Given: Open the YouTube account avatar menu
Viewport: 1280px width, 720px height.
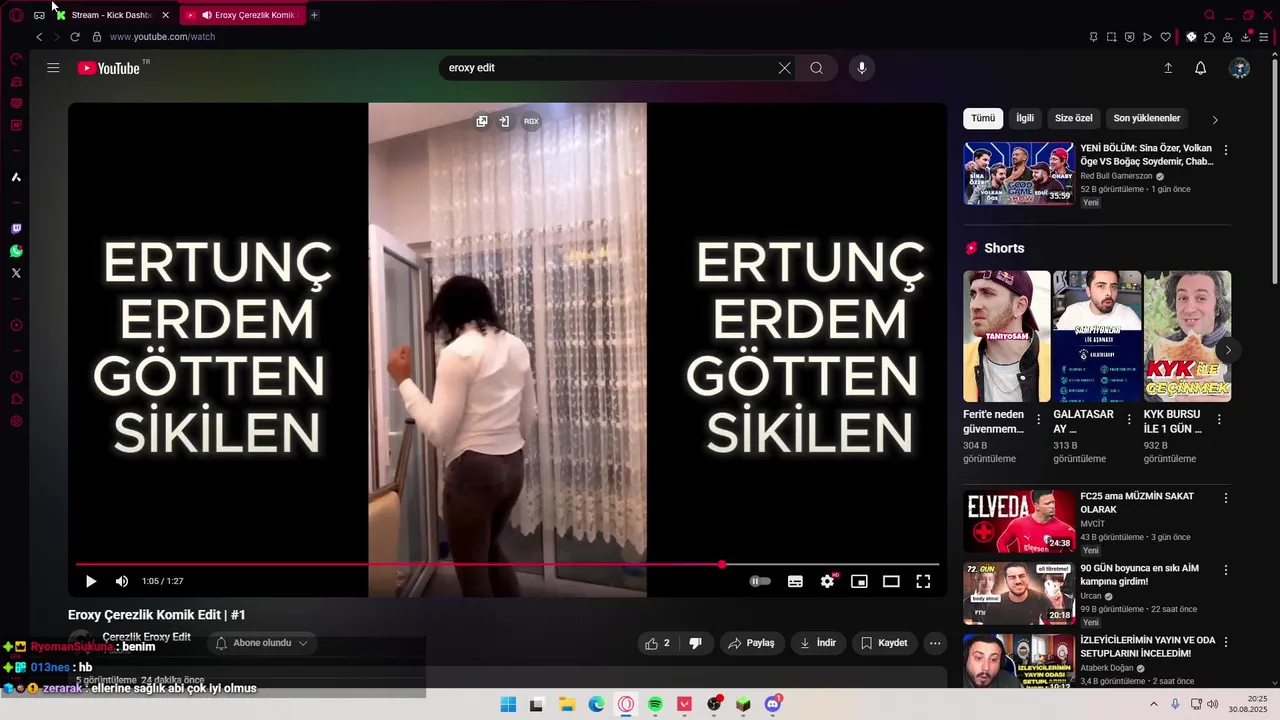Looking at the screenshot, I should (x=1240, y=68).
